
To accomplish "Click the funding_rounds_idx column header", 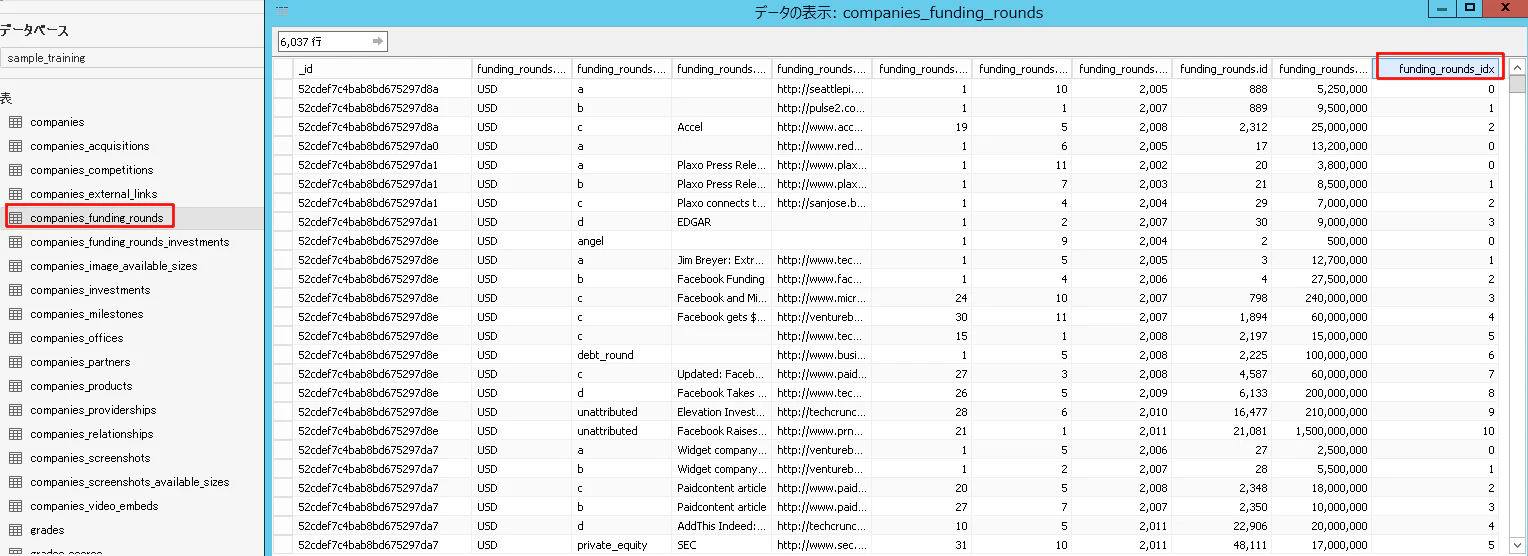I will pyautogui.click(x=1436, y=69).
